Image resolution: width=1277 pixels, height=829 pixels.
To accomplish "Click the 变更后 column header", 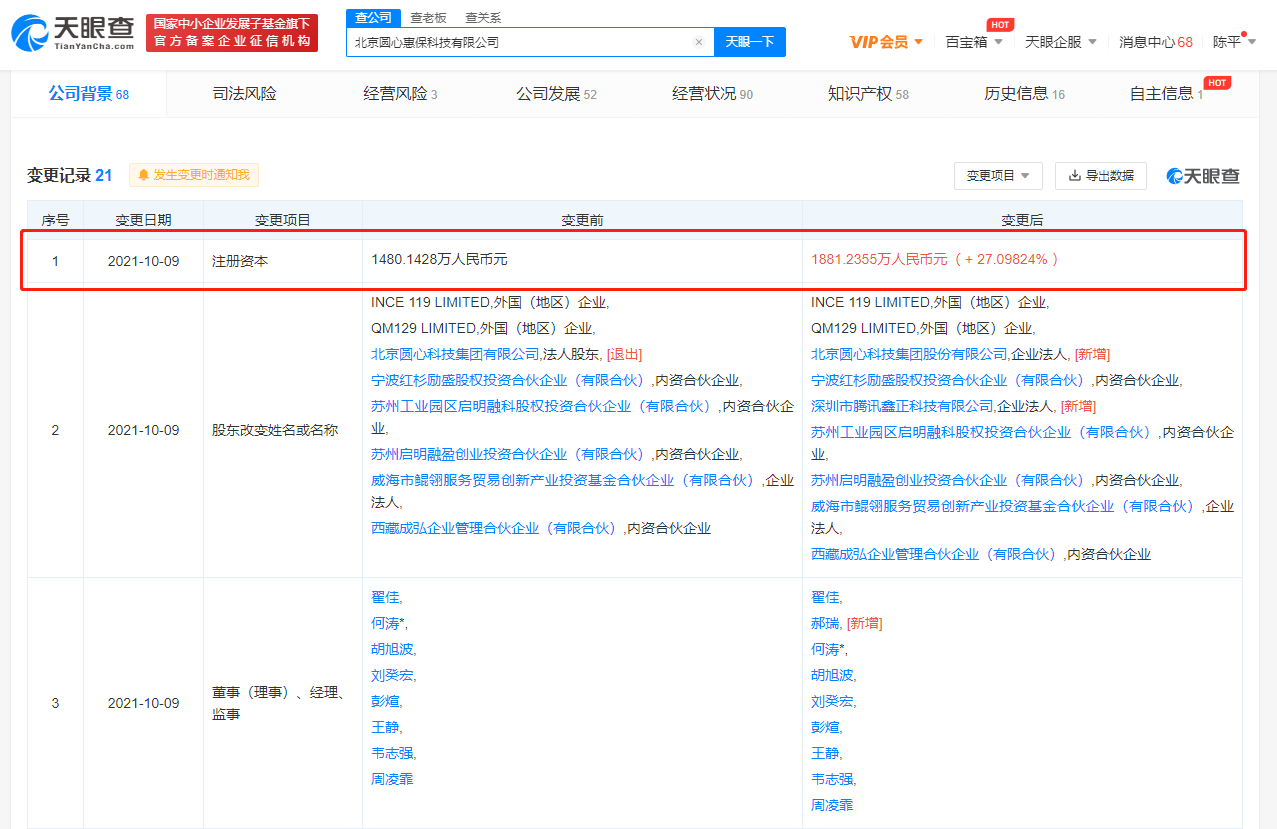I will coord(1022,220).
